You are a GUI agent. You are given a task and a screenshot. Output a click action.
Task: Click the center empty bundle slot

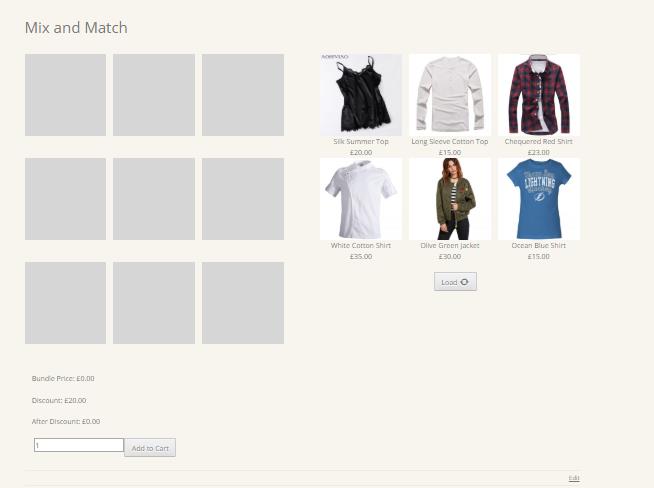[x=154, y=199]
